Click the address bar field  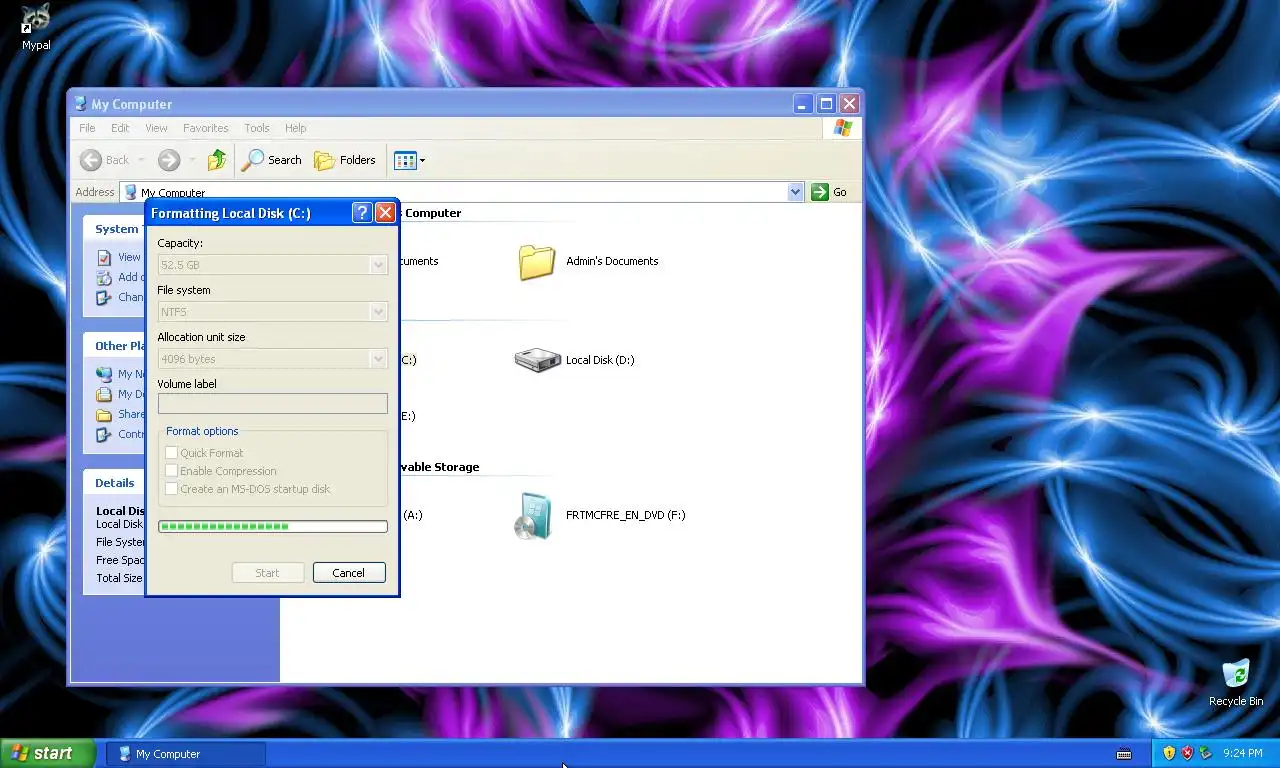pyautogui.click(x=461, y=192)
